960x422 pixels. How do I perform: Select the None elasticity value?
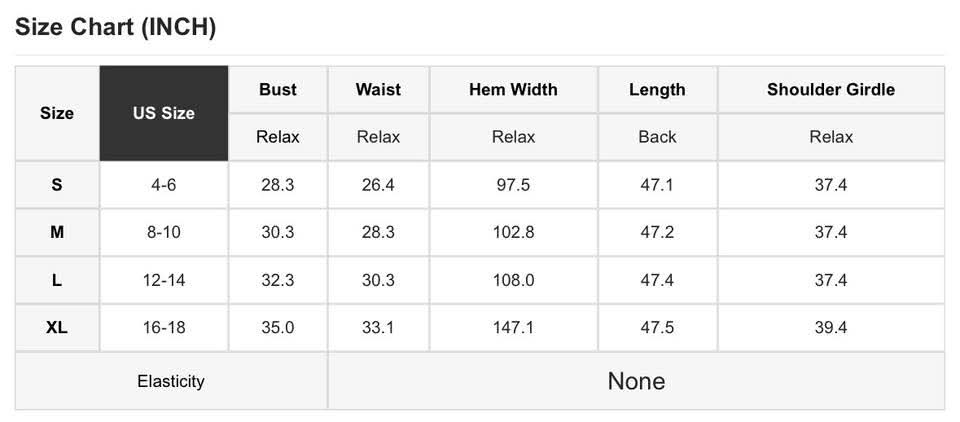[x=636, y=381]
